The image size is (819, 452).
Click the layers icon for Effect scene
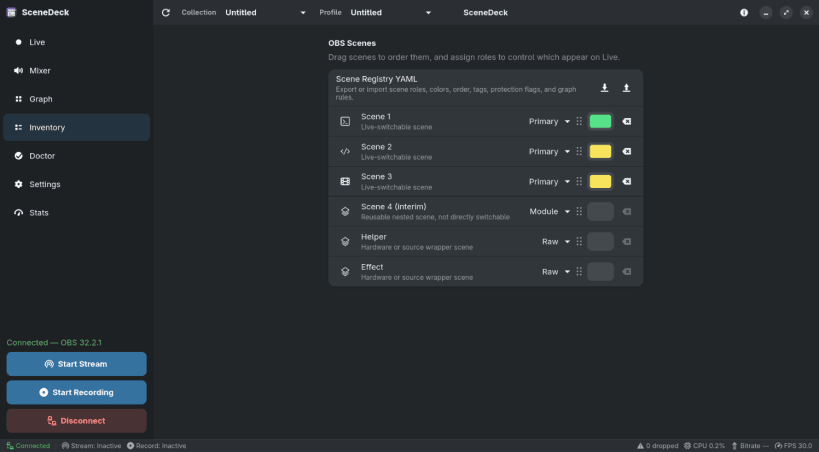point(345,272)
